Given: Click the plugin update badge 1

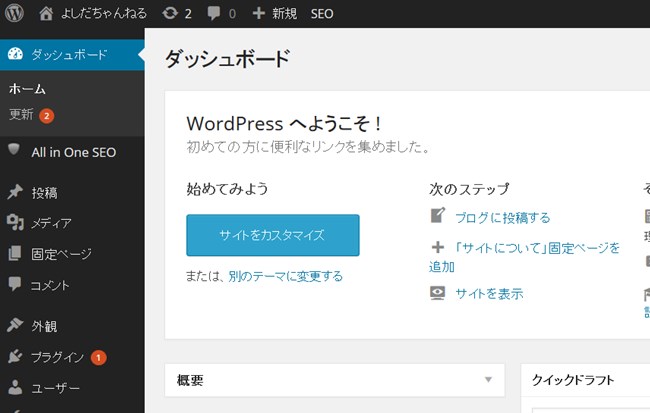Looking at the screenshot, I should pos(99,357).
